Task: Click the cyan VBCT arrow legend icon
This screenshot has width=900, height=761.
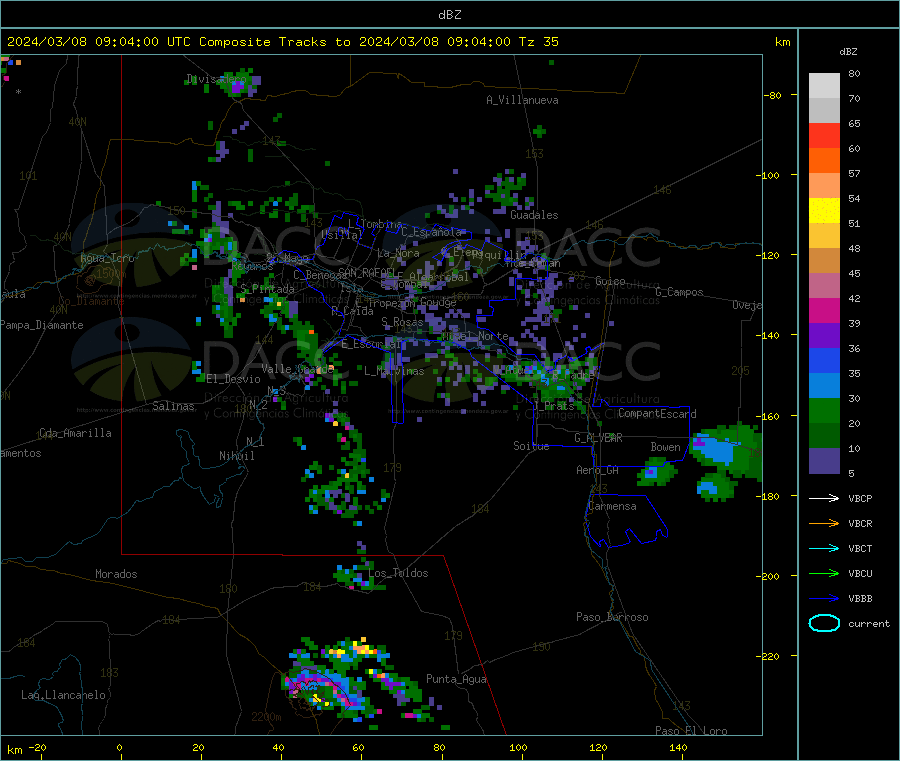Action: pyautogui.click(x=824, y=549)
